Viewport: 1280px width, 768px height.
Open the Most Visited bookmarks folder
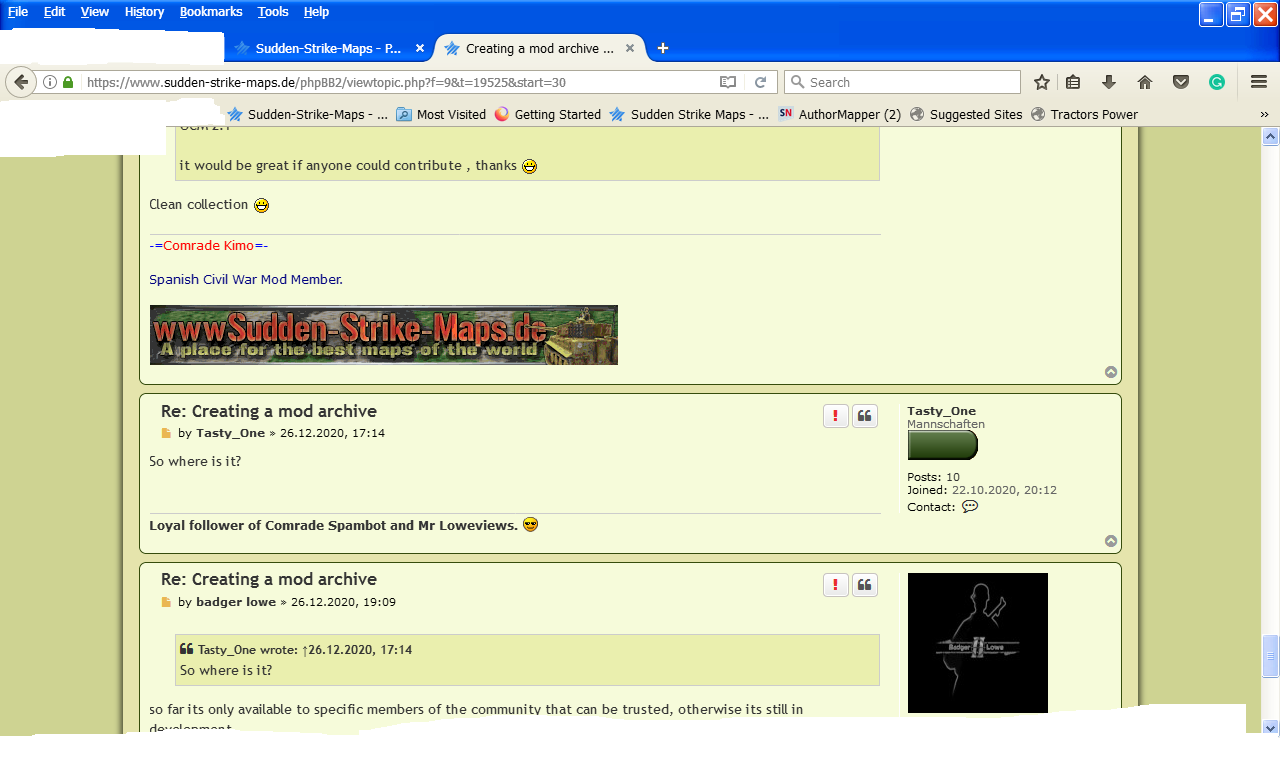tap(441, 115)
